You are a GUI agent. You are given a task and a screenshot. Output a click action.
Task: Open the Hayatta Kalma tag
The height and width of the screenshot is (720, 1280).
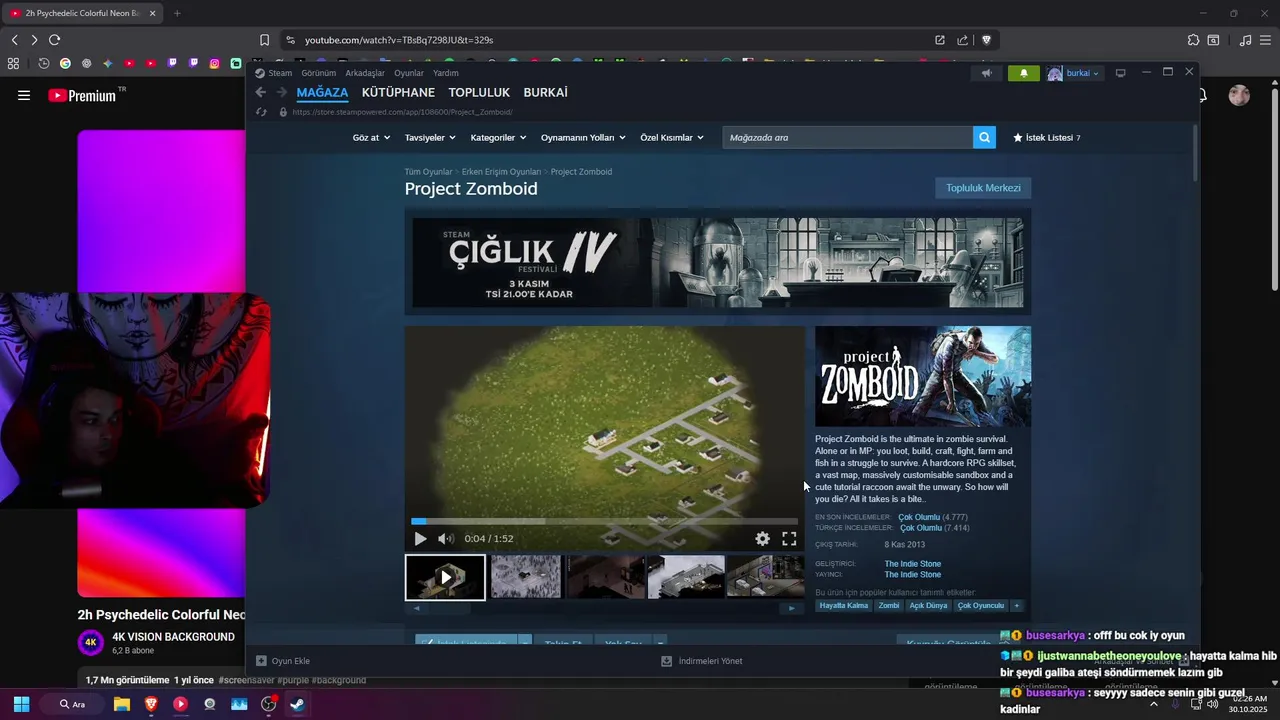[844, 606]
